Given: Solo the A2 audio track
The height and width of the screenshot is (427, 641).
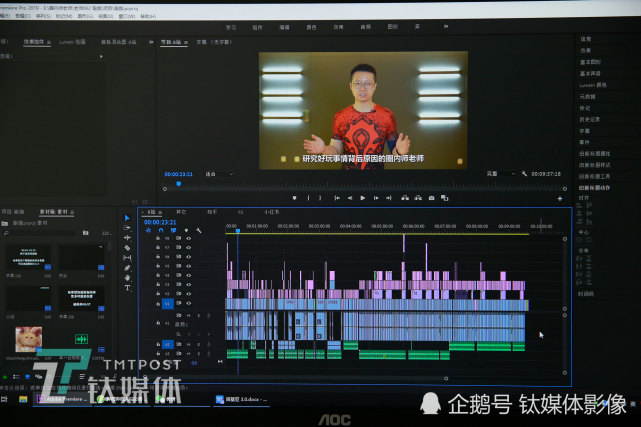Looking at the screenshot, I should point(199,344).
